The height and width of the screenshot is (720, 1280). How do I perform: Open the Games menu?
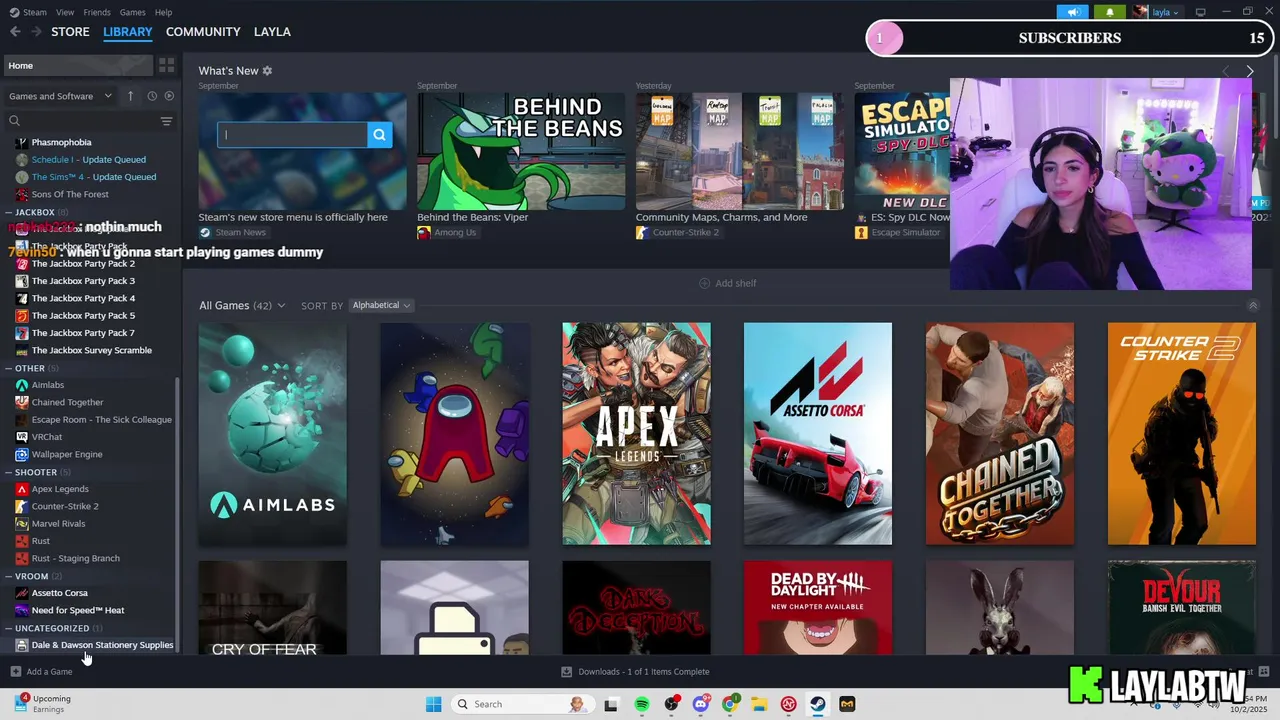(132, 12)
